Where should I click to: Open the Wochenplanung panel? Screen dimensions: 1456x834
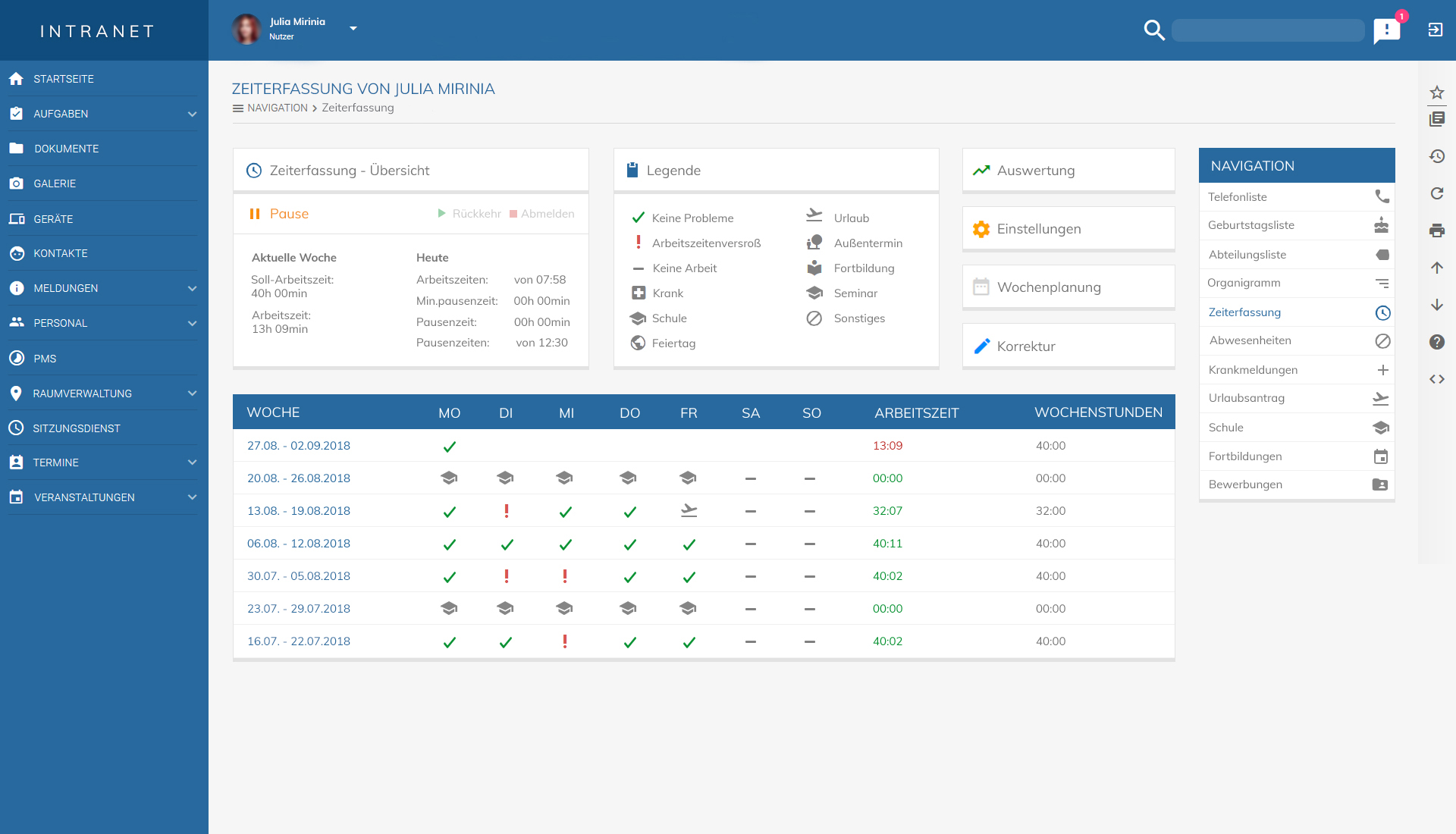pos(1068,287)
